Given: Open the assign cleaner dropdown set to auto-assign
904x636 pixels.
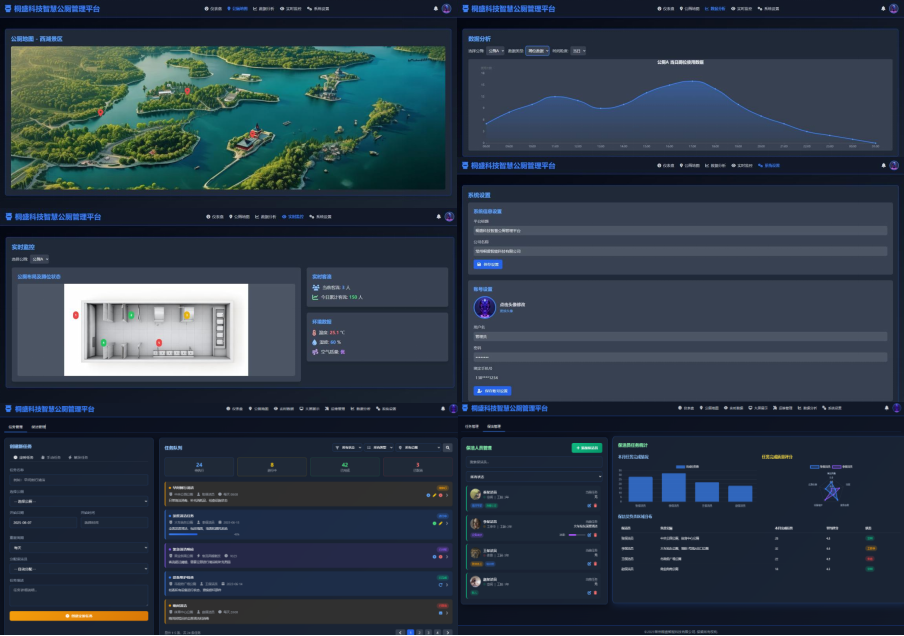Looking at the screenshot, I should 79,569.
